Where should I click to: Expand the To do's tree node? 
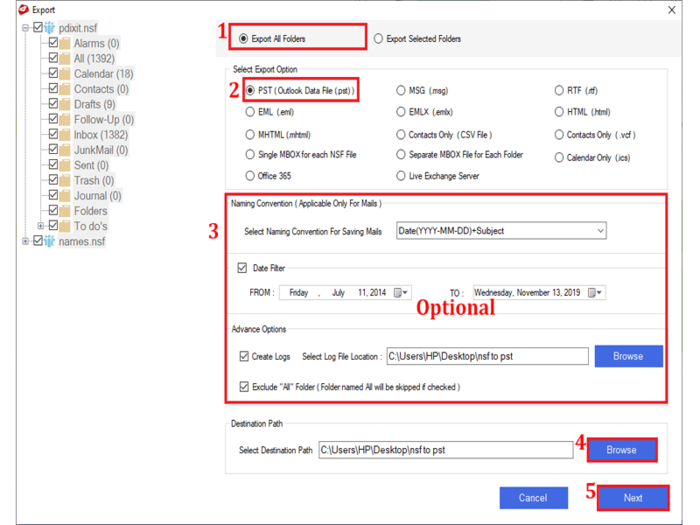41,226
